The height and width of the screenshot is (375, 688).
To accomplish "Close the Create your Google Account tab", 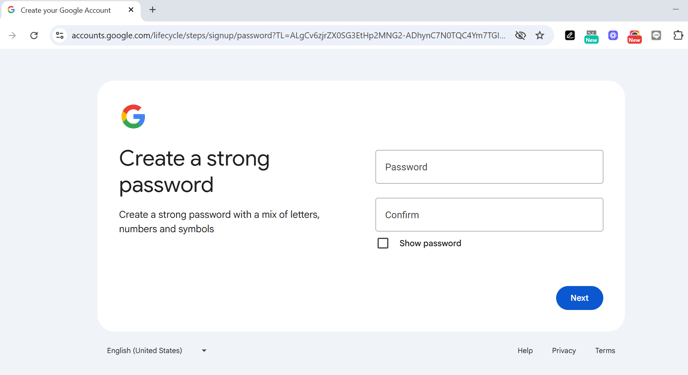I will point(131,10).
